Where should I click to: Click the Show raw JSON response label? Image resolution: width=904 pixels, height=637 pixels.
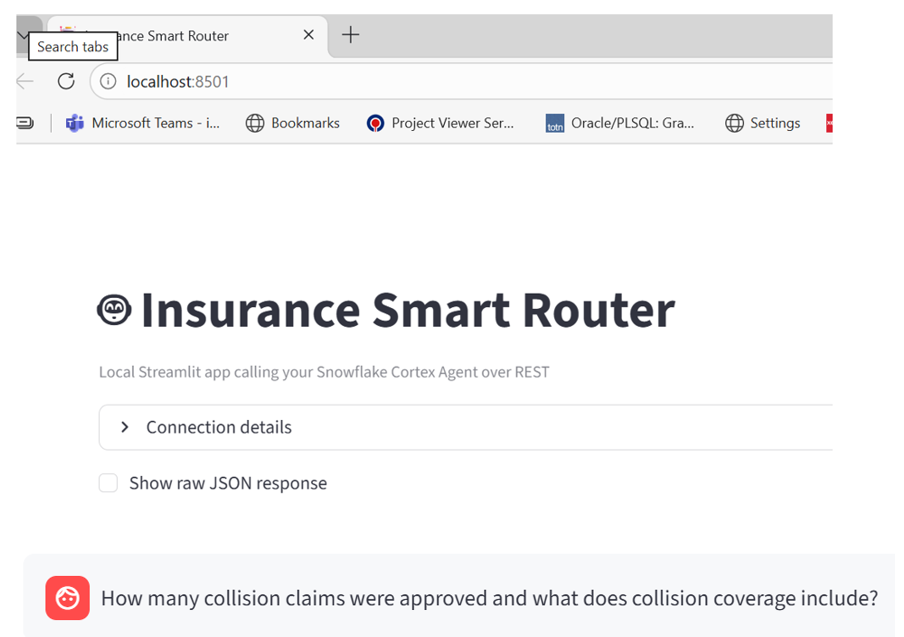coord(228,483)
